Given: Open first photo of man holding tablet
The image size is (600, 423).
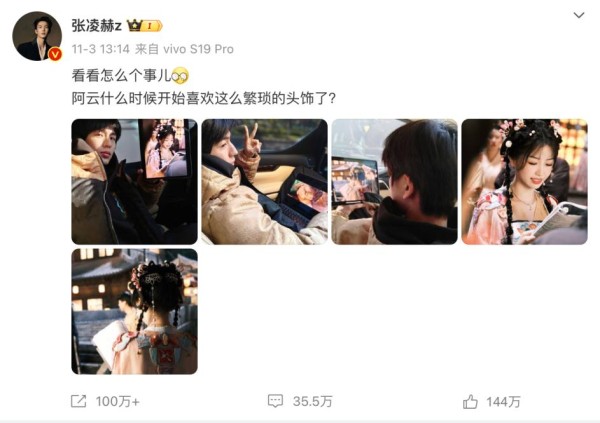Looking at the screenshot, I should coord(134,181).
